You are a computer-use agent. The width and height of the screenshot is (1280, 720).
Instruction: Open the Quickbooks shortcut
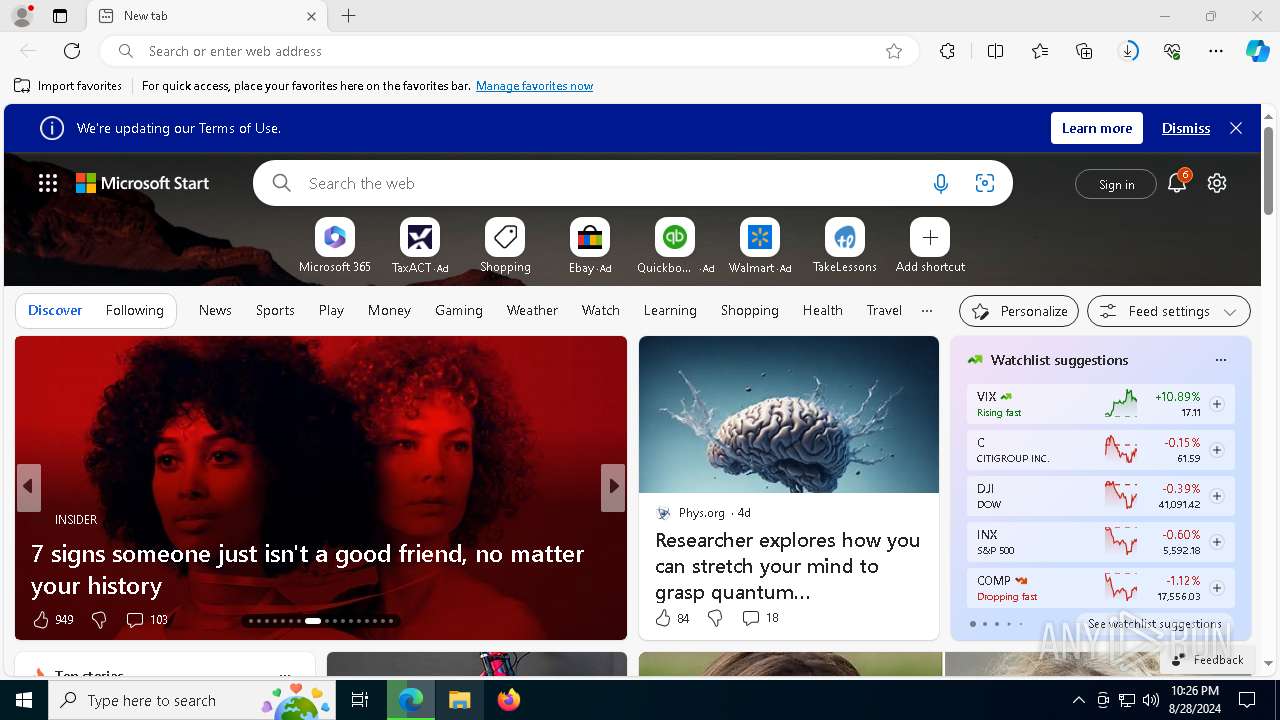[x=675, y=246]
